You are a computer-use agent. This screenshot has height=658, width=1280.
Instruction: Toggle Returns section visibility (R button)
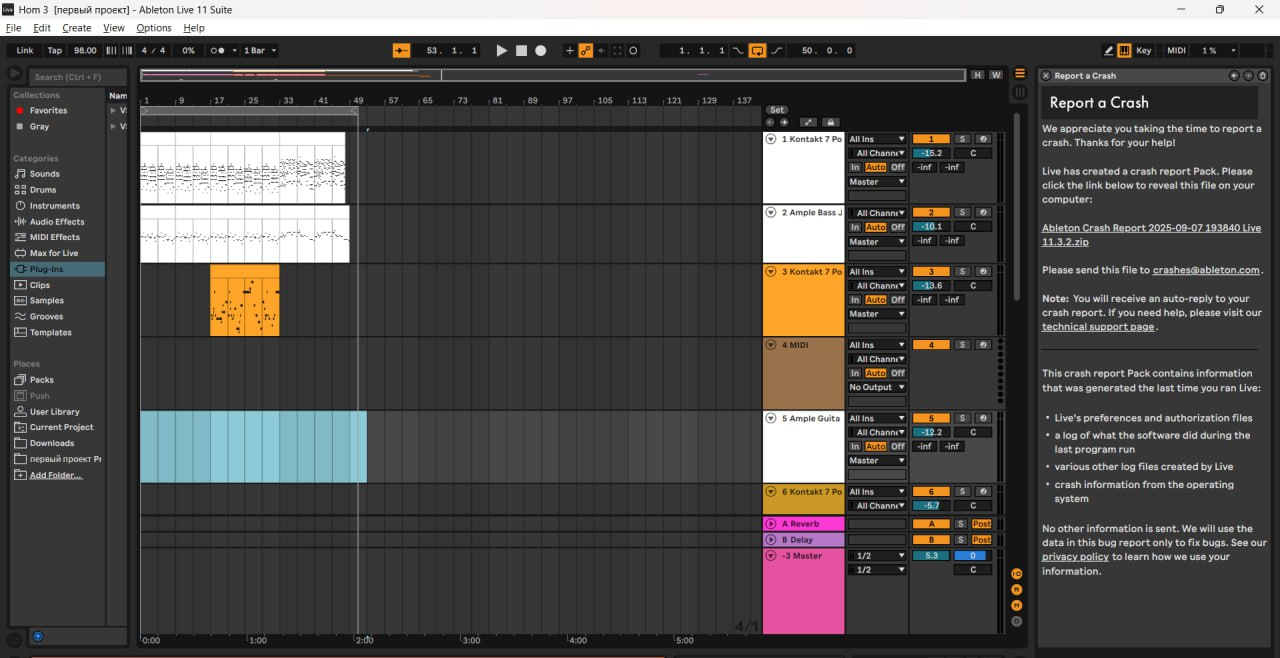[1016, 590]
